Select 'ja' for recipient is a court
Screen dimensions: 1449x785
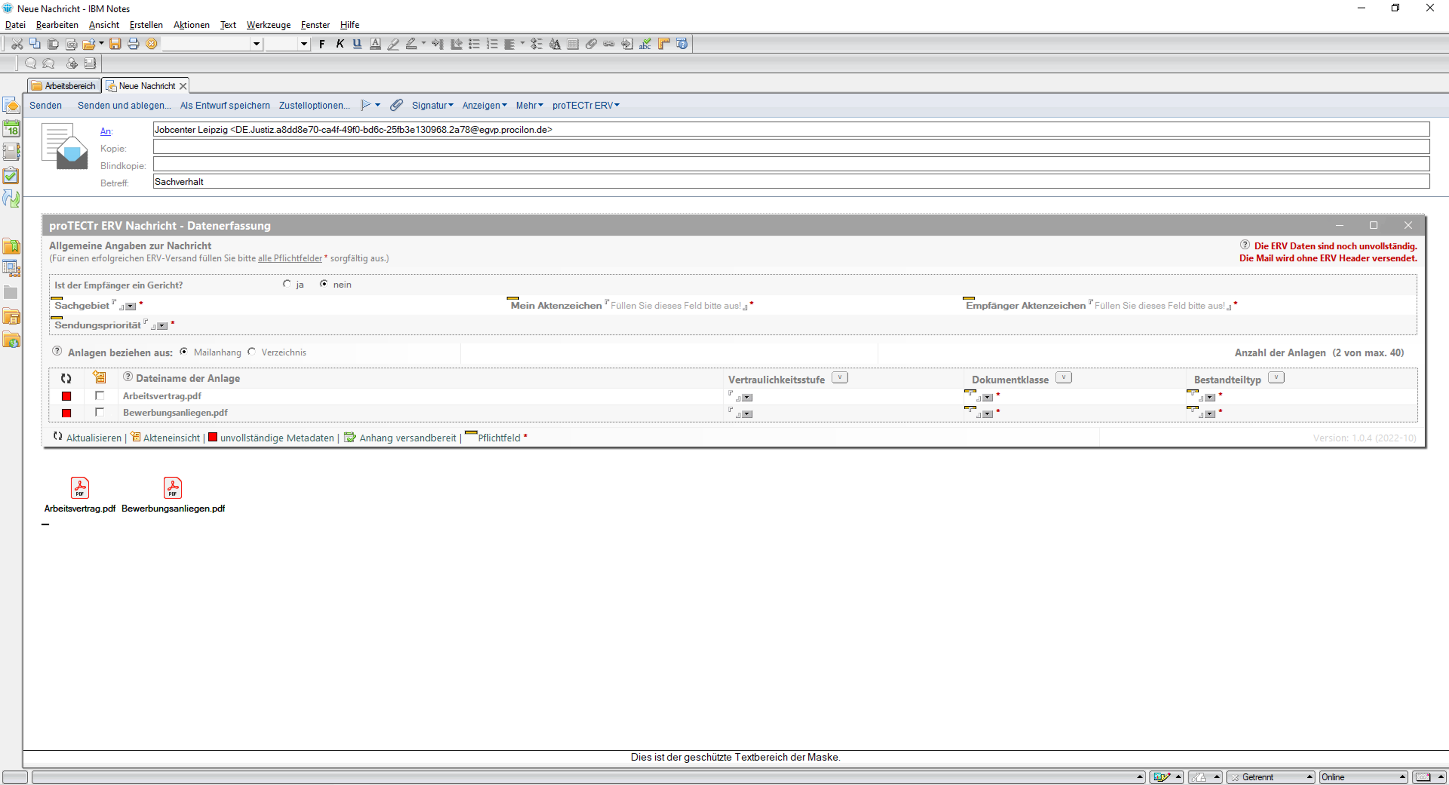(x=288, y=284)
